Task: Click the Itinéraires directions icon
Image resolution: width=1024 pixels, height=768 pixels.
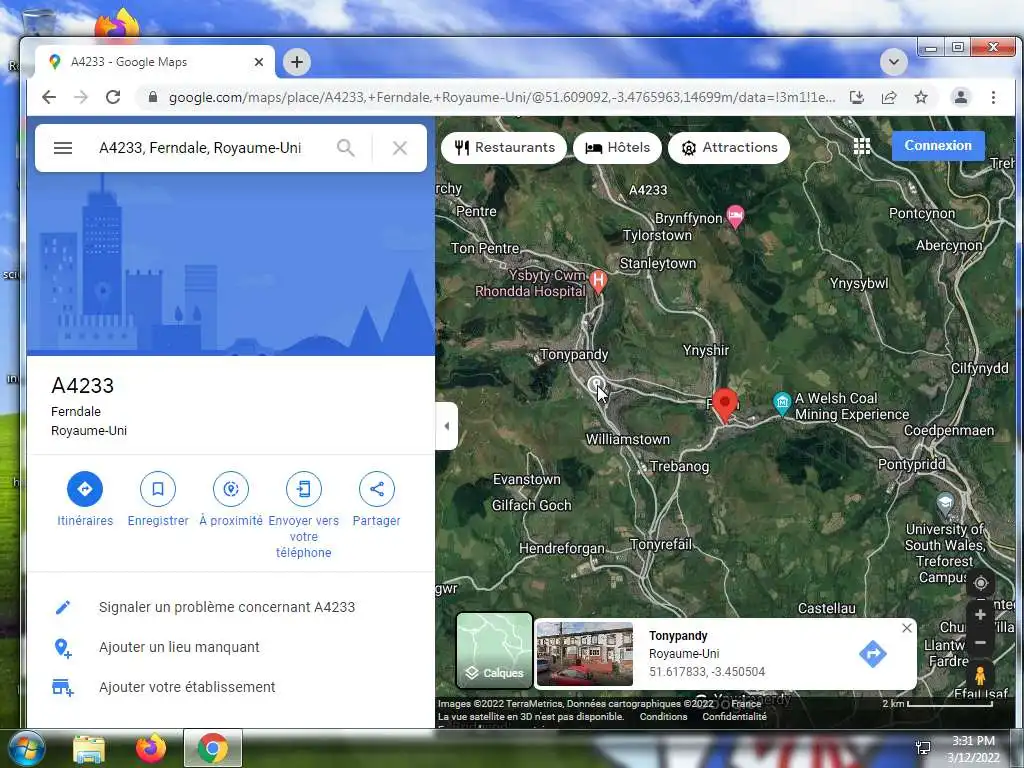Action: point(85,488)
